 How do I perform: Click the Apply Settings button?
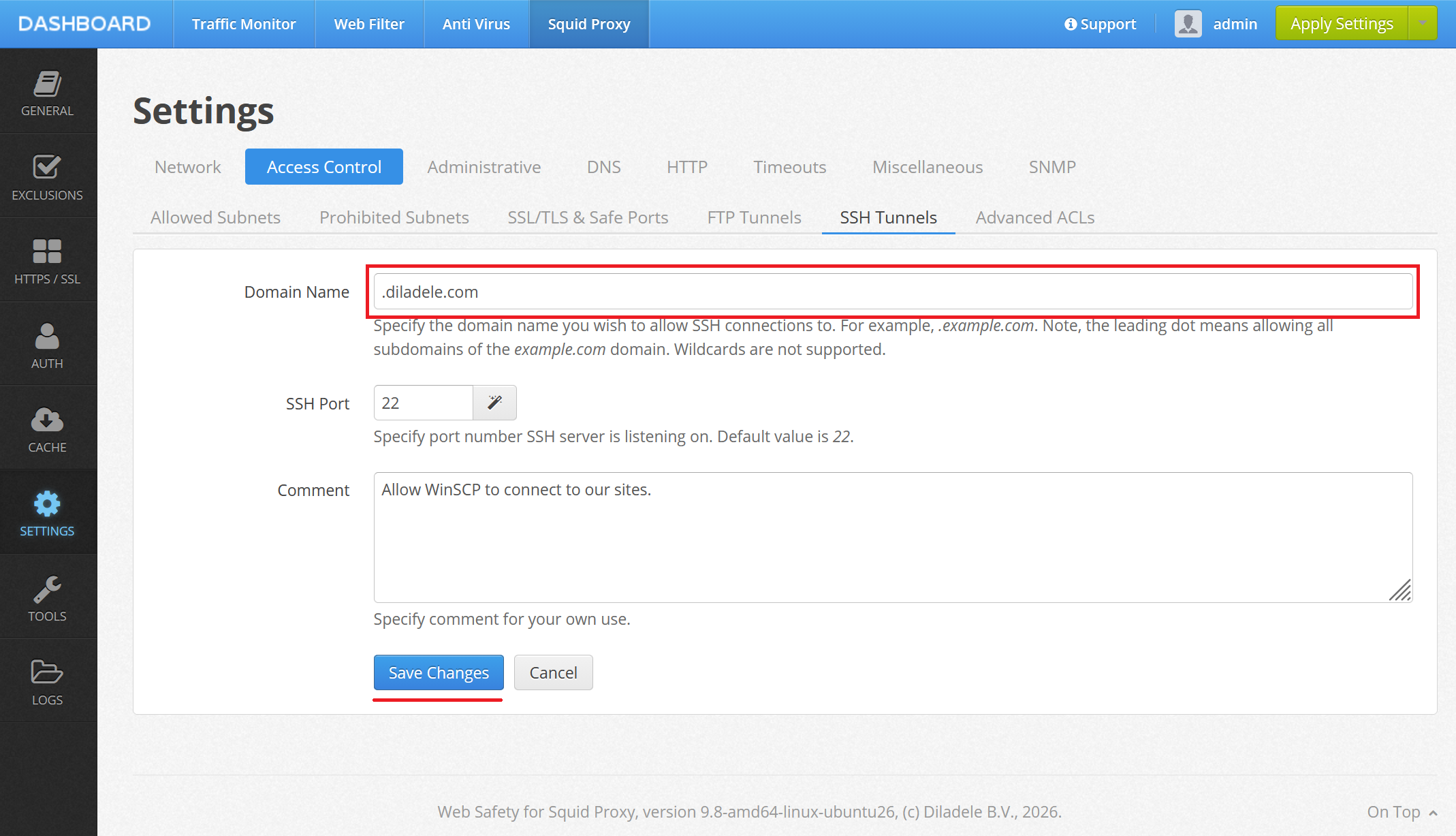[1342, 23]
